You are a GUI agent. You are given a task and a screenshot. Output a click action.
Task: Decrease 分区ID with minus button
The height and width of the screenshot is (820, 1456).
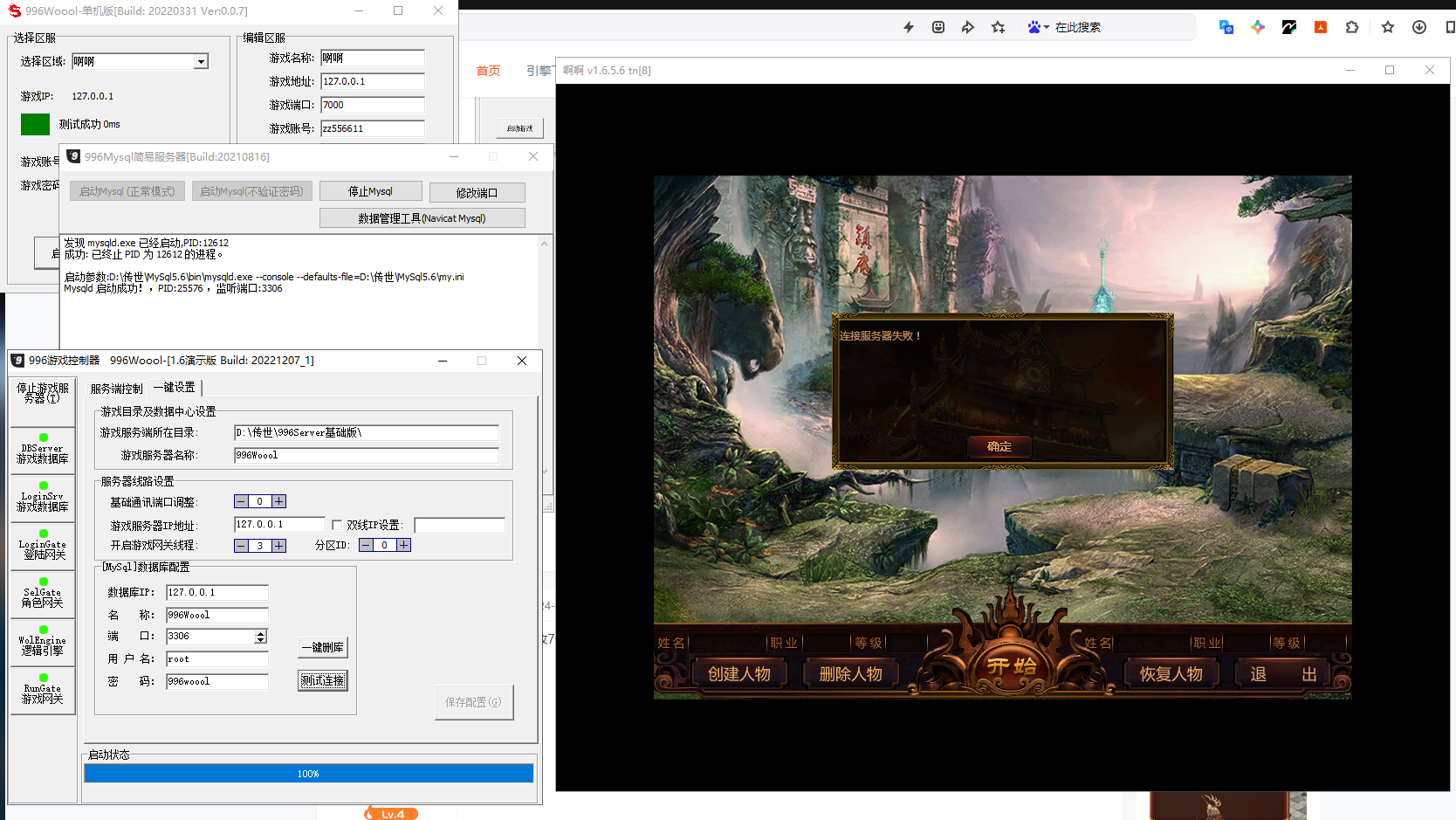coord(366,545)
